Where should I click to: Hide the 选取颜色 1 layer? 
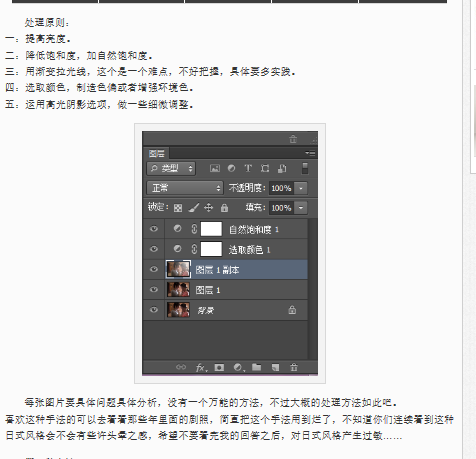tap(154, 249)
